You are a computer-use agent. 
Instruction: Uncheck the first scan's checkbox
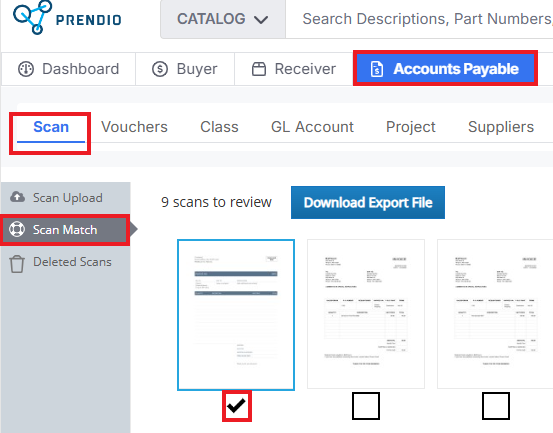[237, 406]
